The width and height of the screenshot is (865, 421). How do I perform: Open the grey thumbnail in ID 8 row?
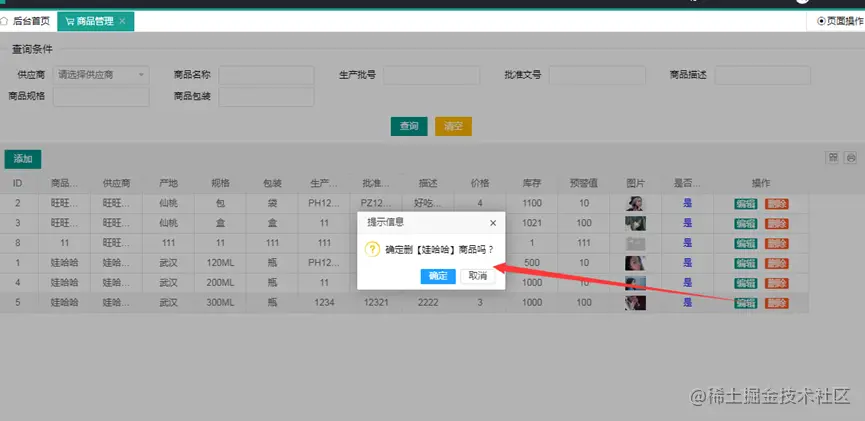coord(636,243)
